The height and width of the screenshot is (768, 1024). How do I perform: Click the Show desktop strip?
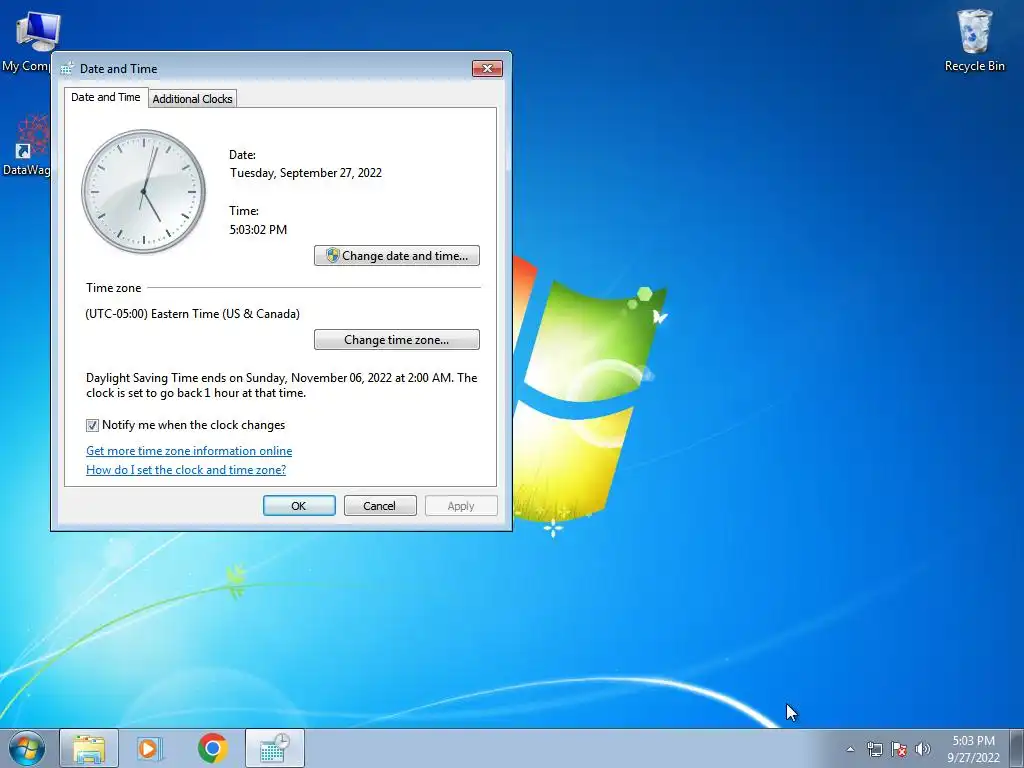(1017, 748)
